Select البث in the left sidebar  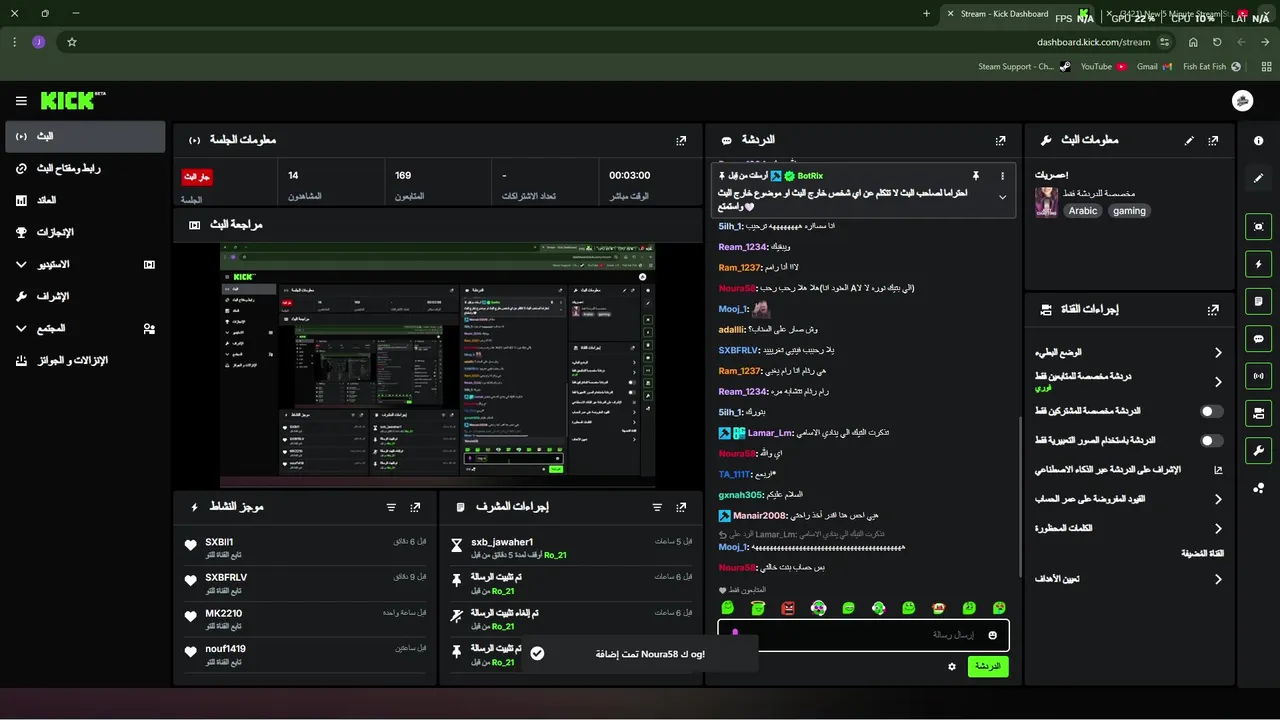[x=85, y=136]
